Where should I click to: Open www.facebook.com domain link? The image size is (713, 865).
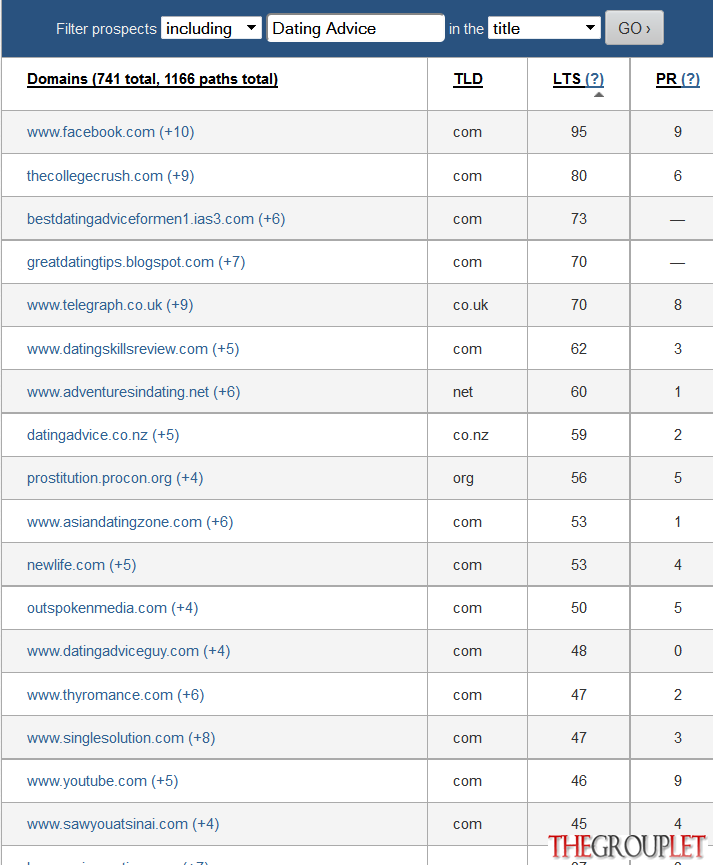click(x=110, y=132)
